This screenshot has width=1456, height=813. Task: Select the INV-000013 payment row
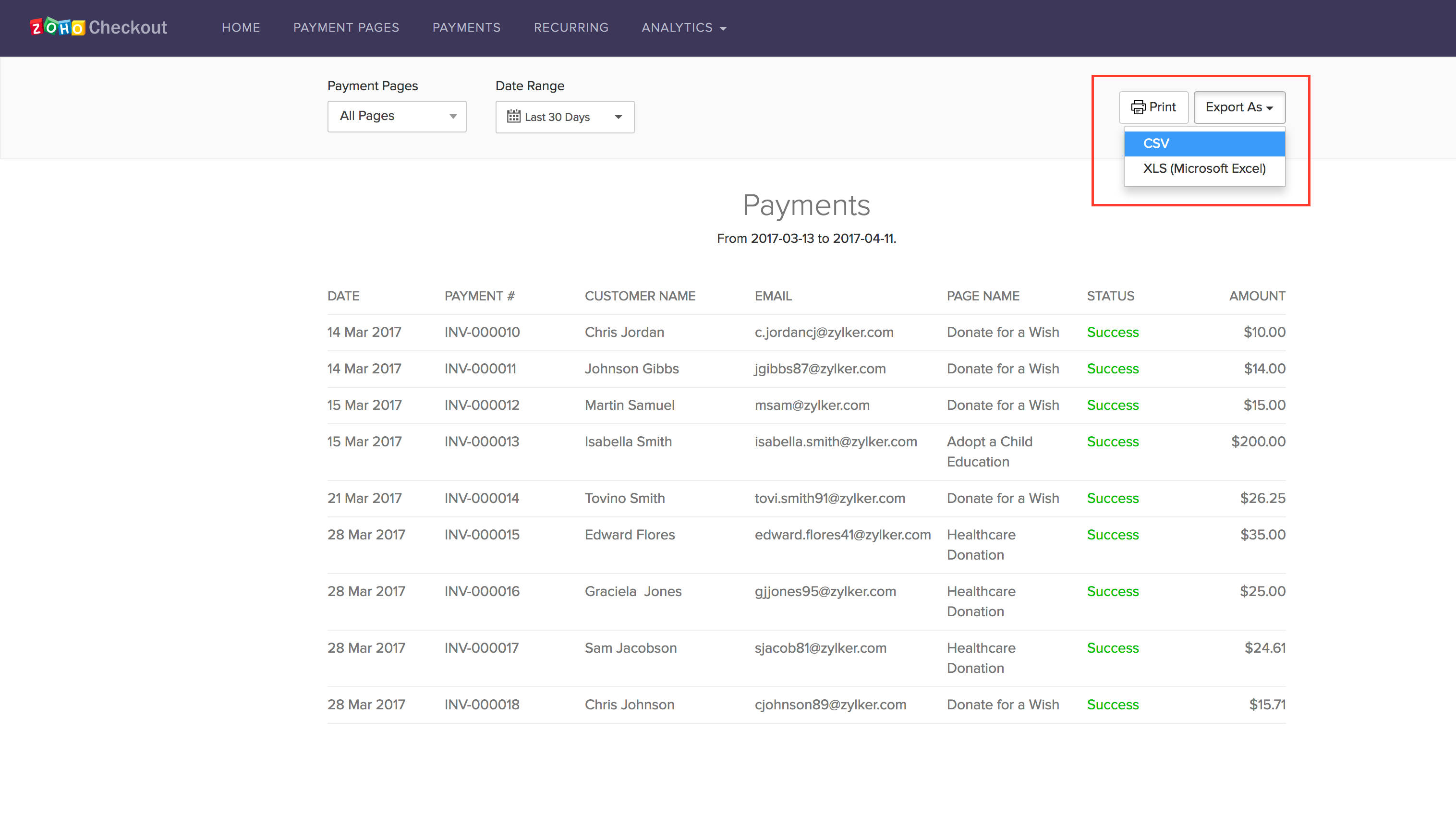click(x=481, y=442)
